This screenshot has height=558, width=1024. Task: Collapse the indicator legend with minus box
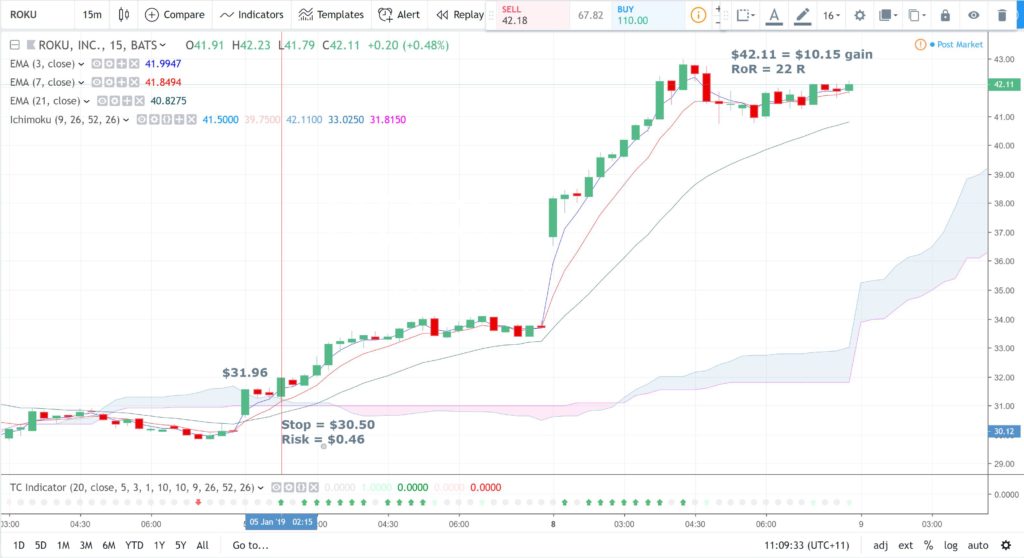(x=14, y=45)
